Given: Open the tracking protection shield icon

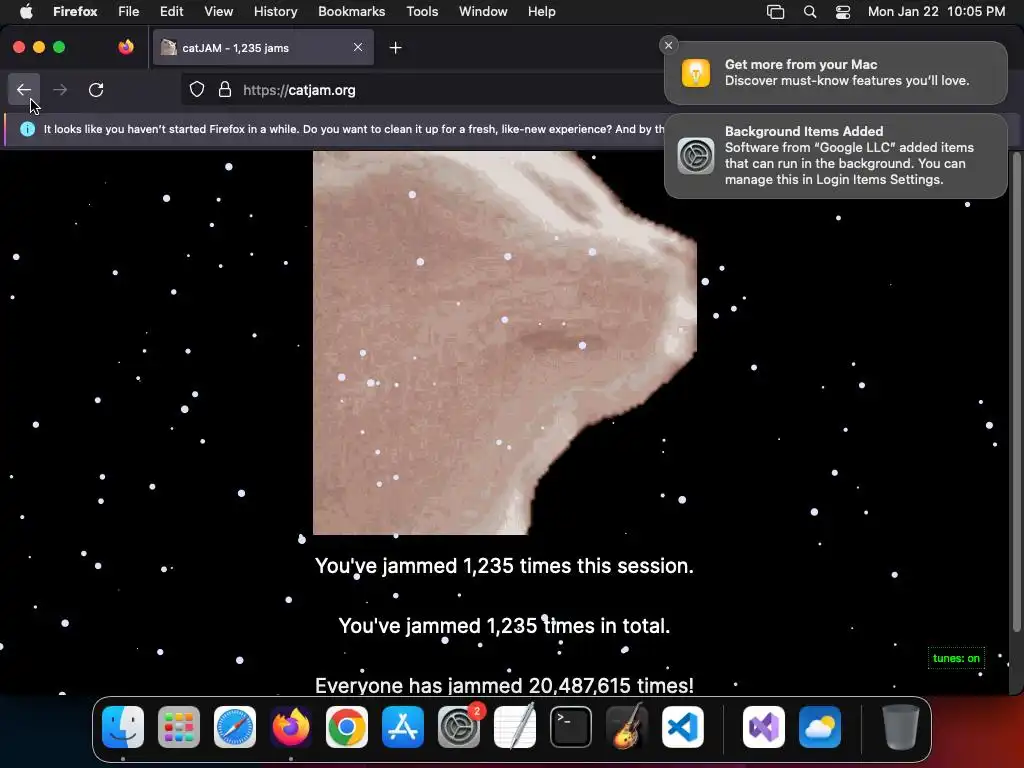Looking at the screenshot, I should (197, 89).
